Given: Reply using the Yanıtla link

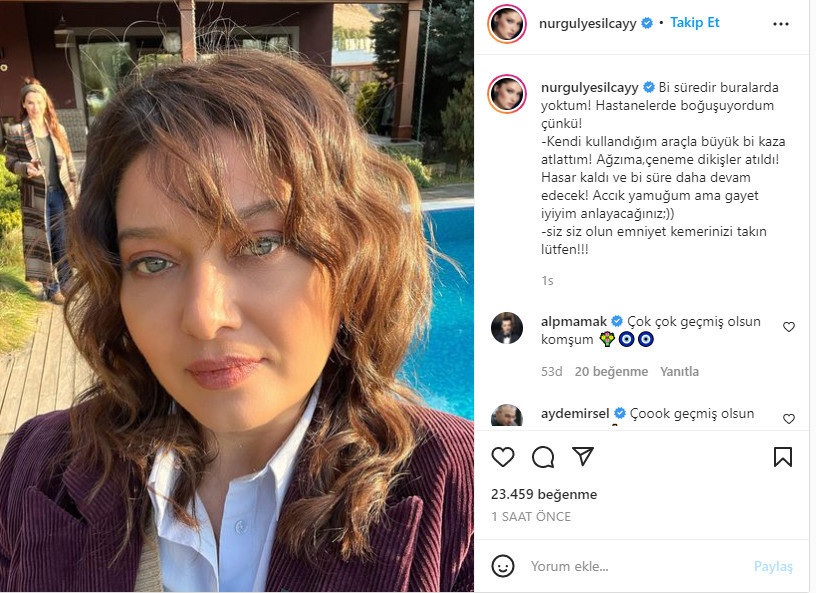Looking at the screenshot, I should point(681,371).
